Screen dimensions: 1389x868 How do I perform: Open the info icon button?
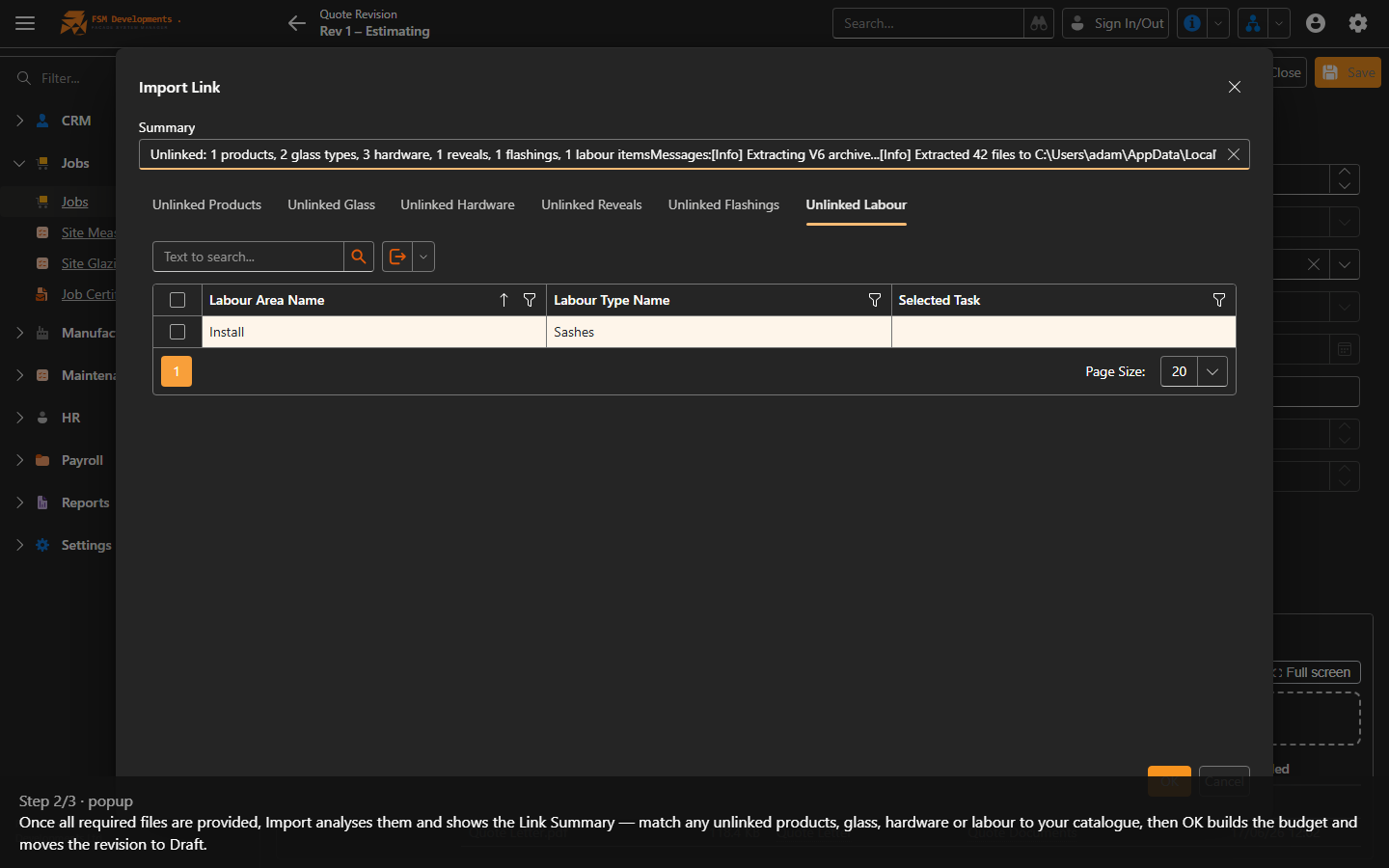click(1193, 23)
